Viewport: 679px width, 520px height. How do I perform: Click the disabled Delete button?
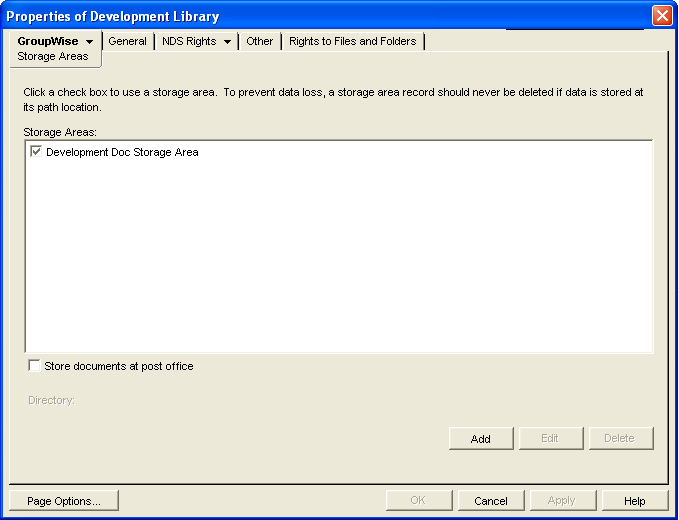click(x=620, y=439)
